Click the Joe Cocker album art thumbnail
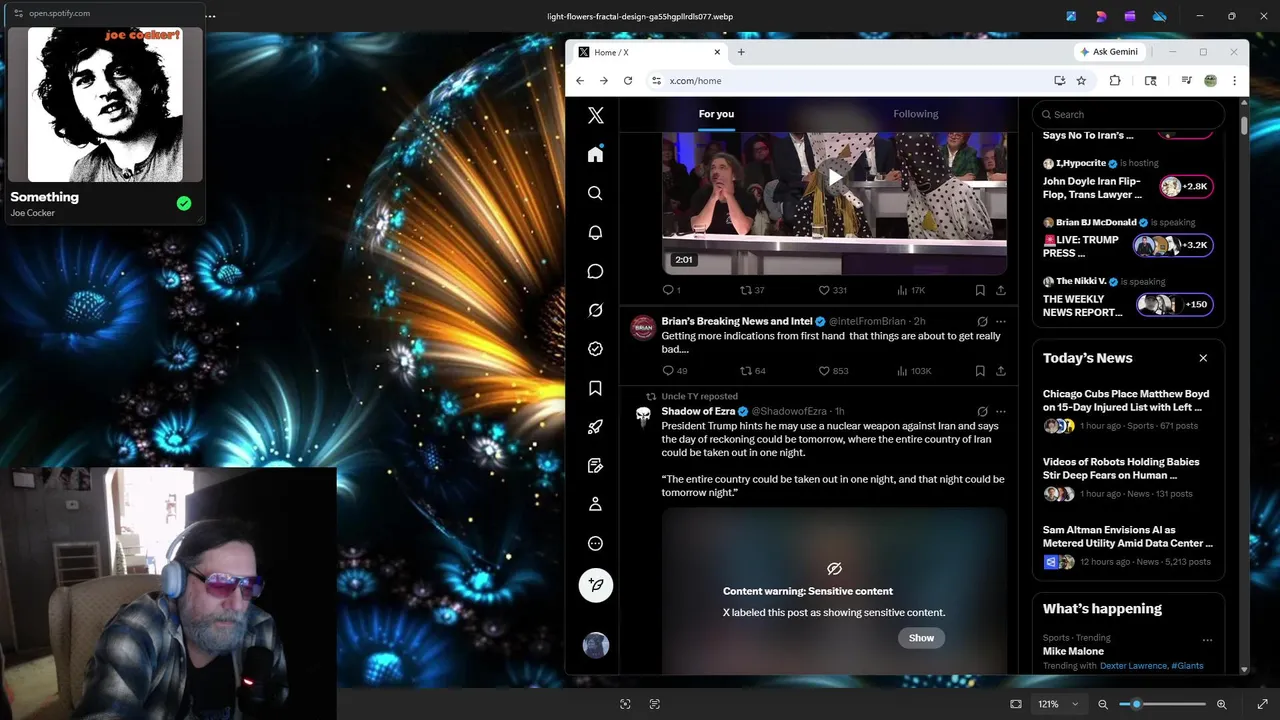The height and width of the screenshot is (720, 1280). [105, 104]
